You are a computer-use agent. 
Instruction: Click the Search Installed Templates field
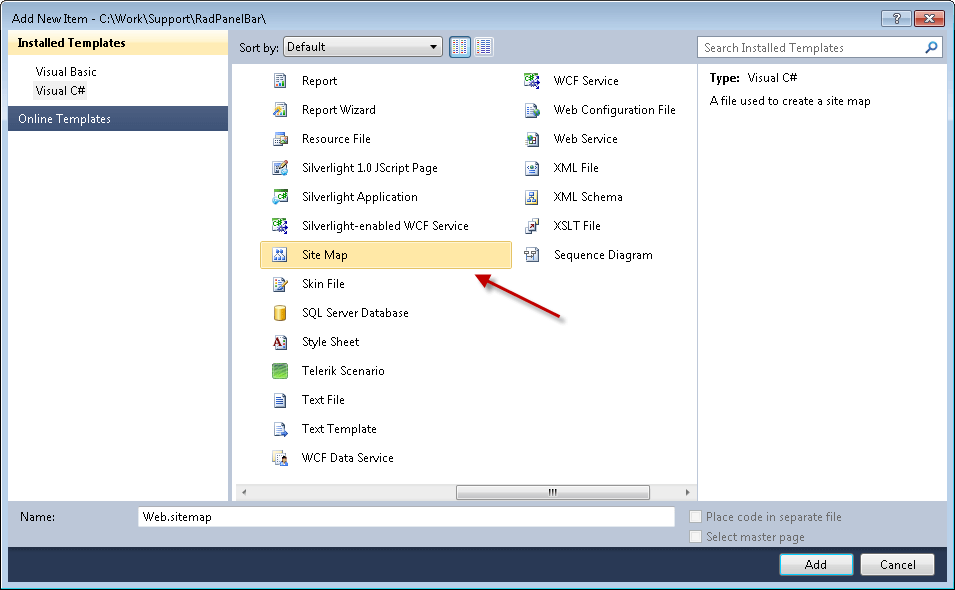click(x=810, y=47)
